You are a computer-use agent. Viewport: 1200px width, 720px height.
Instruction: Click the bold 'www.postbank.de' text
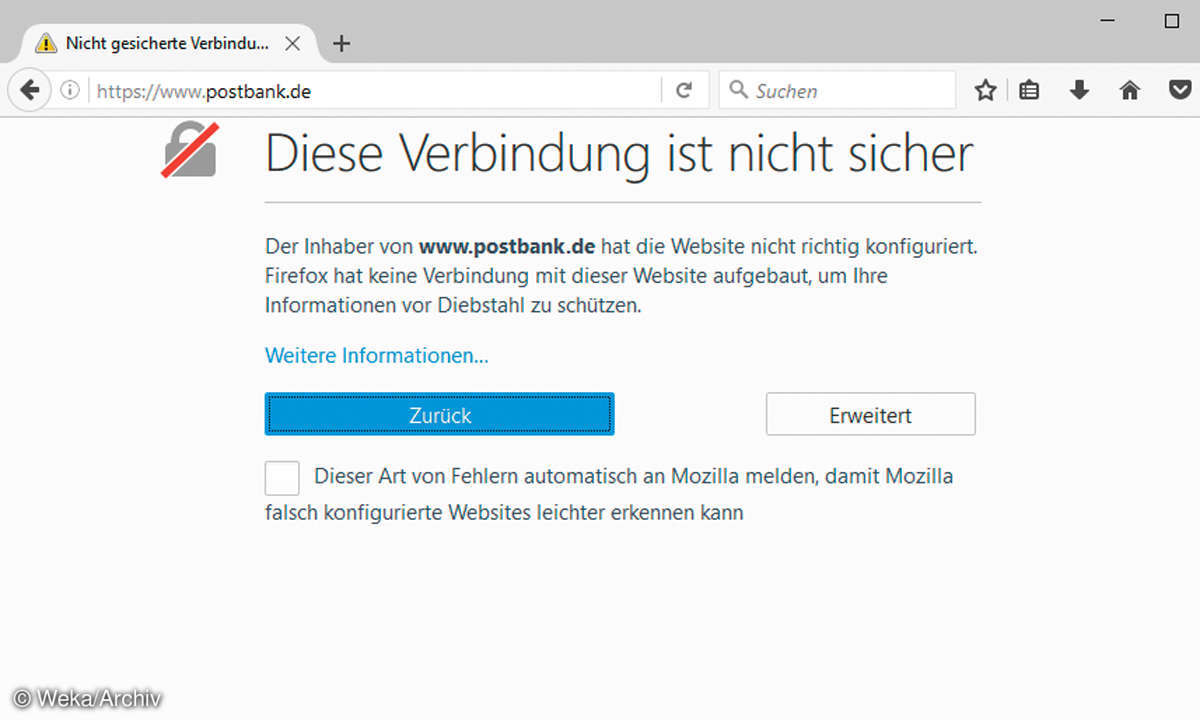click(x=507, y=246)
